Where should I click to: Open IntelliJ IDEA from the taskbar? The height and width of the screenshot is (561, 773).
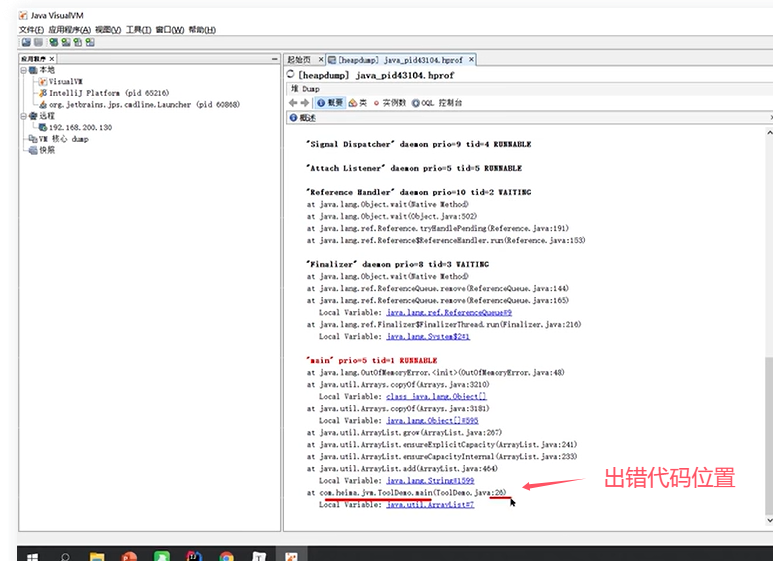tap(194, 557)
